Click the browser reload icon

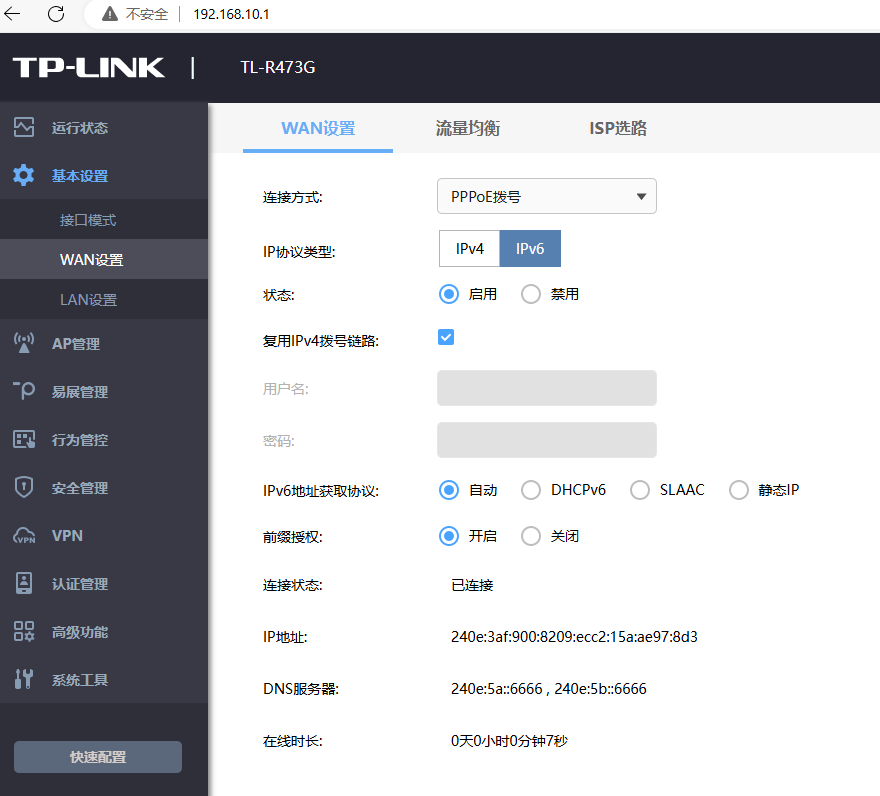56,14
